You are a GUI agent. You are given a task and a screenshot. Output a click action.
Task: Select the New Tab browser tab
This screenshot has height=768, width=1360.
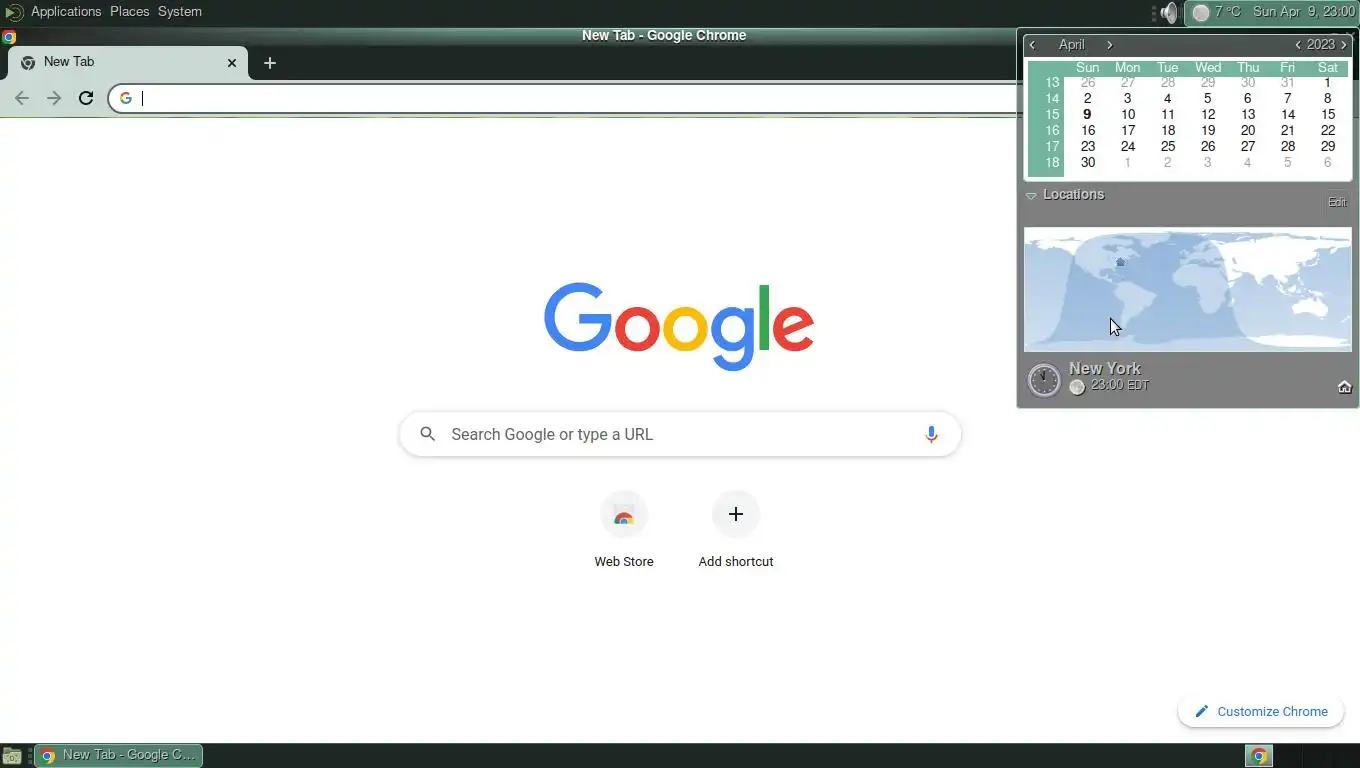(128, 62)
